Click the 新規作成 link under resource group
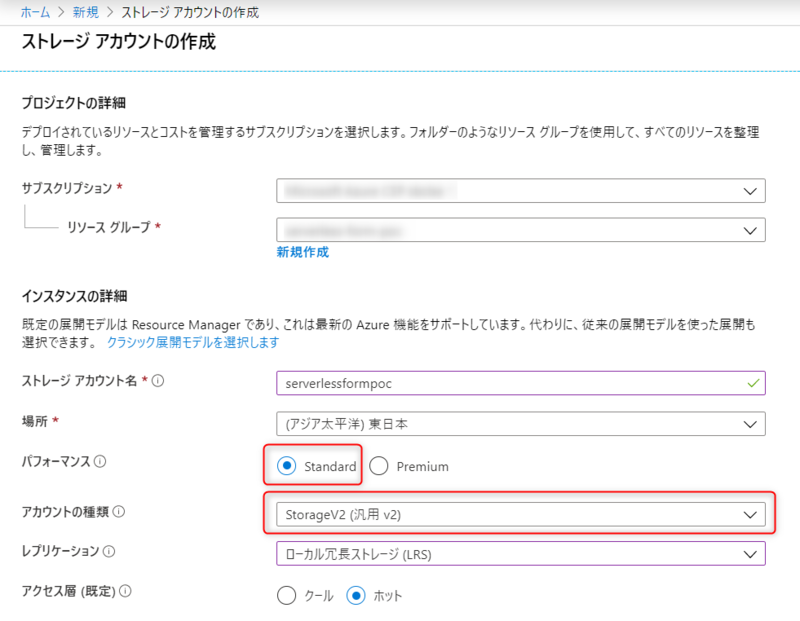Image resolution: width=800 pixels, height=621 pixels. (302, 252)
